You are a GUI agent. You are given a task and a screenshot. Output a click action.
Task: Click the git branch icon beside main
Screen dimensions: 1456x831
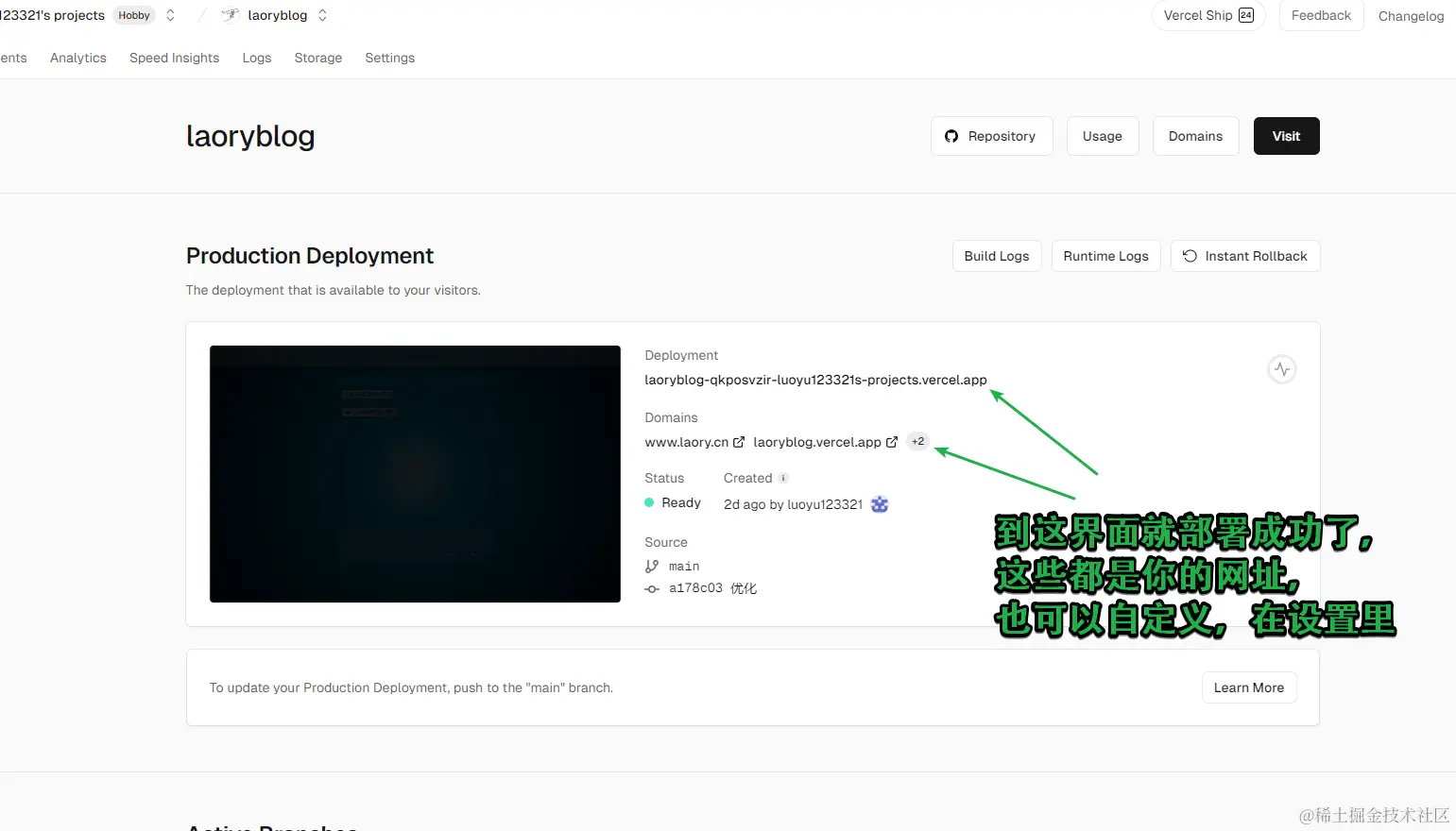click(x=652, y=567)
